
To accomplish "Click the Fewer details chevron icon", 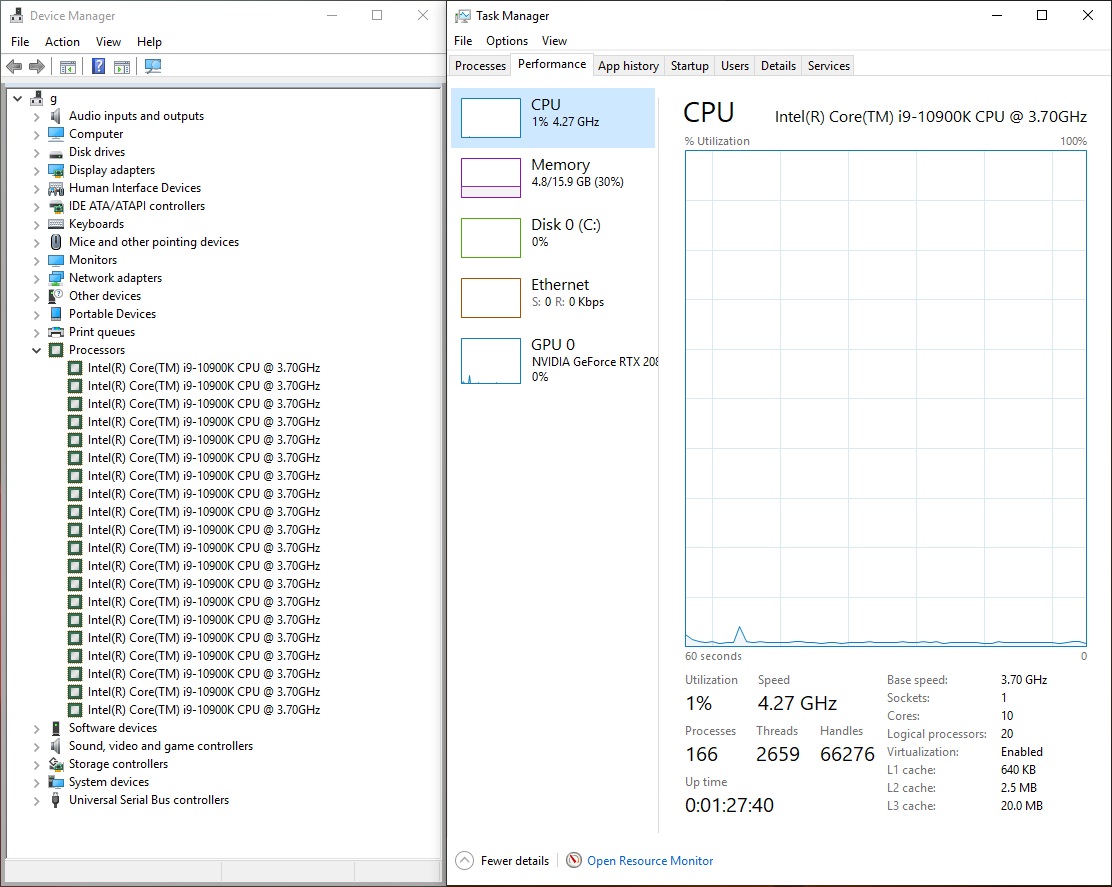I will pyautogui.click(x=464, y=860).
